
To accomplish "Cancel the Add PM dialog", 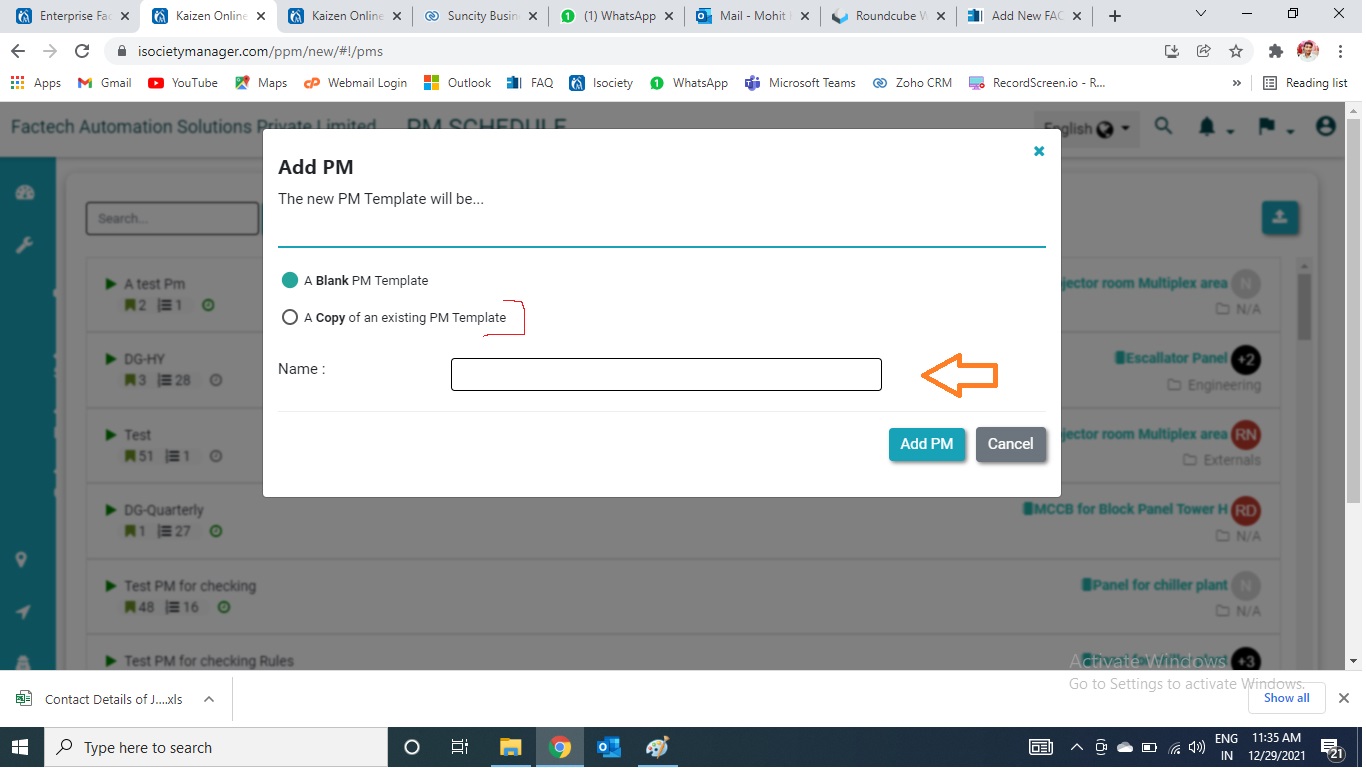I will 1010,444.
